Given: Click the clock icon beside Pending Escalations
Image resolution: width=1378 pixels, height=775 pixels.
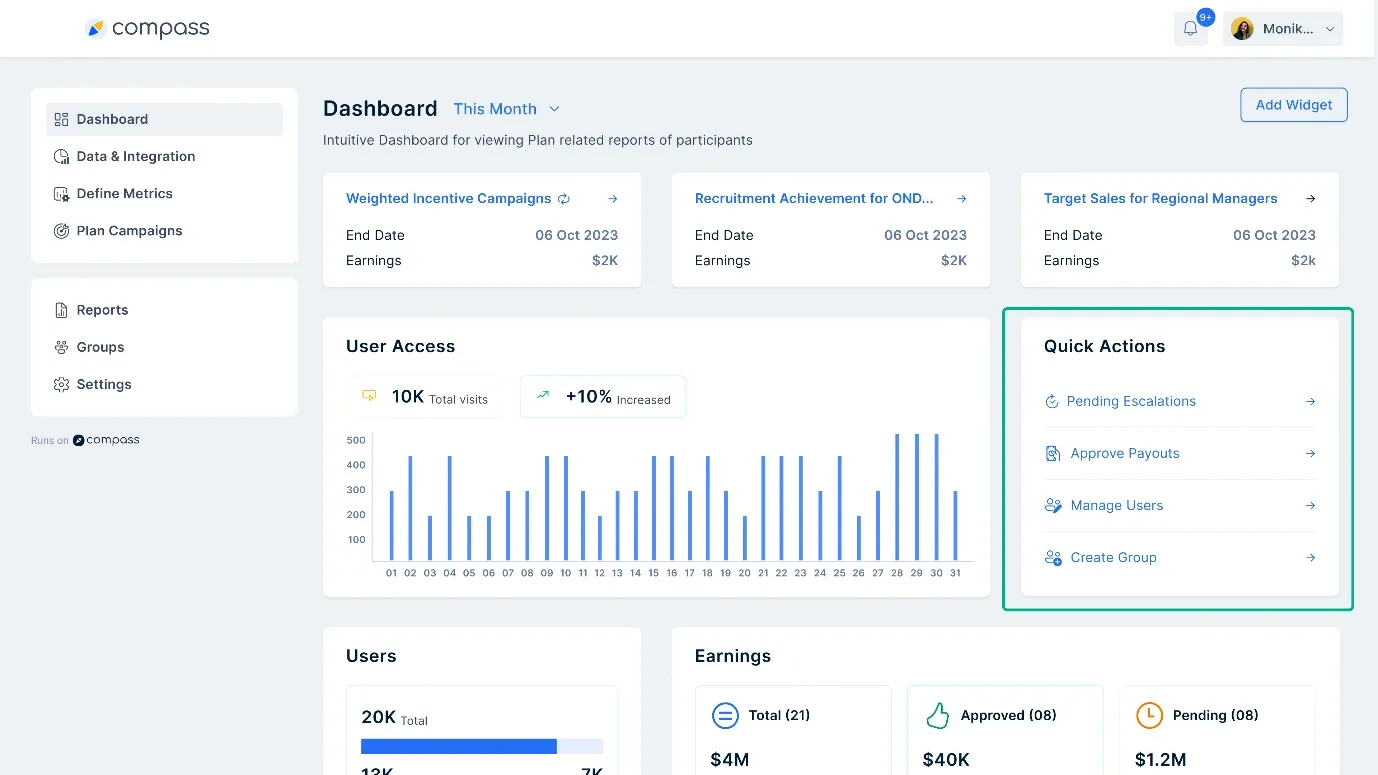Looking at the screenshot, I should click(1051, 401).
